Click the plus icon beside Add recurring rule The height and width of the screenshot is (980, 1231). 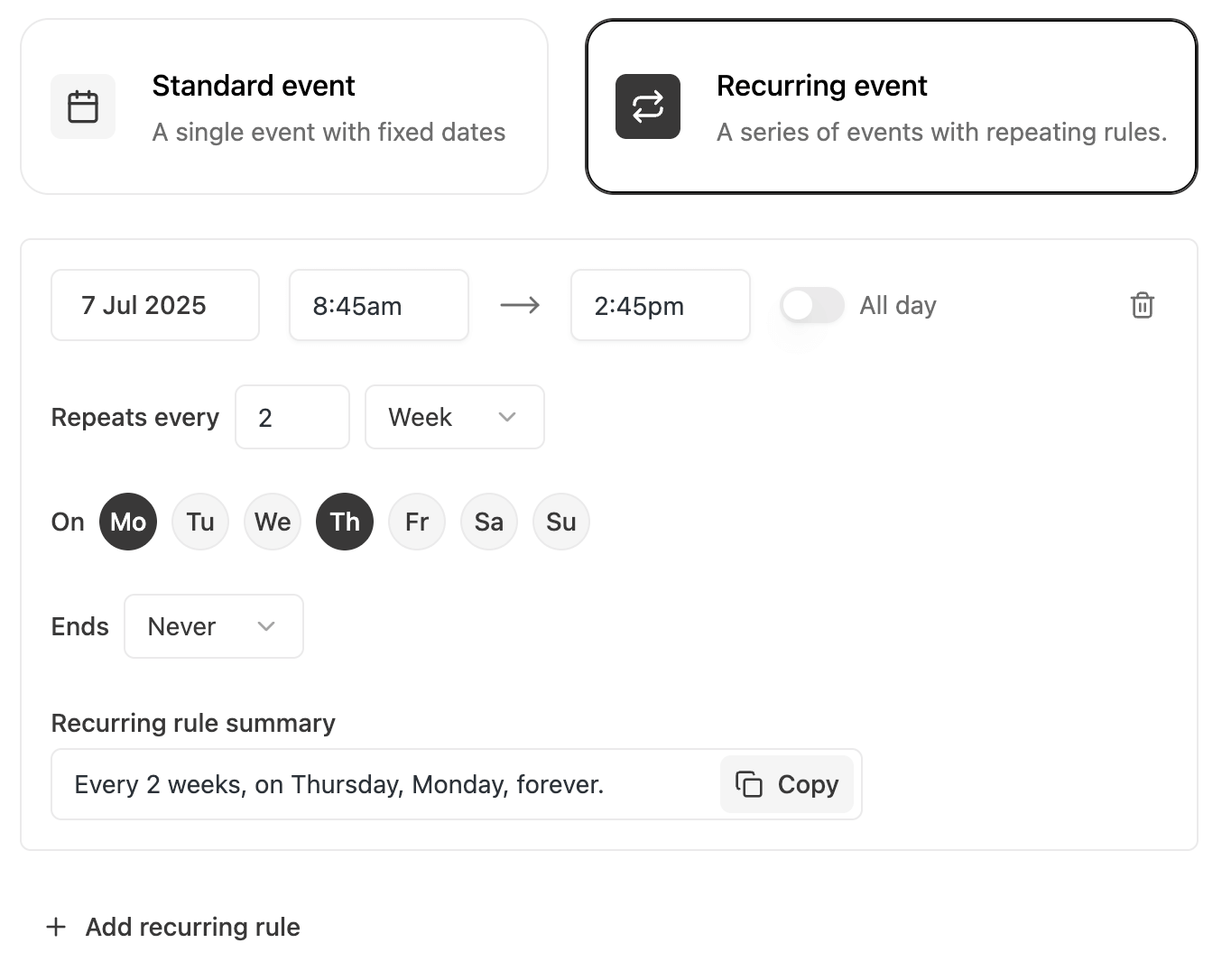57,927
